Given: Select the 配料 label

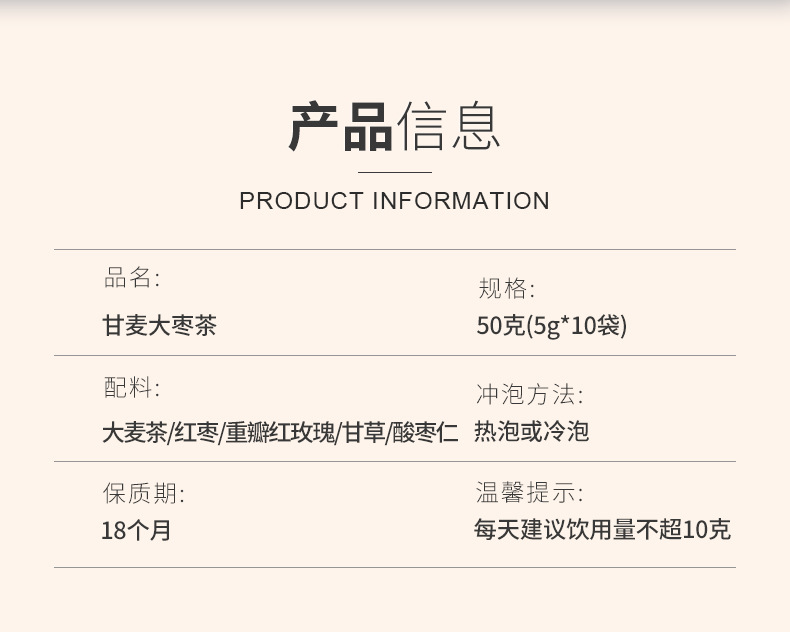Looking at the screenshot, I should click(131, 388).
